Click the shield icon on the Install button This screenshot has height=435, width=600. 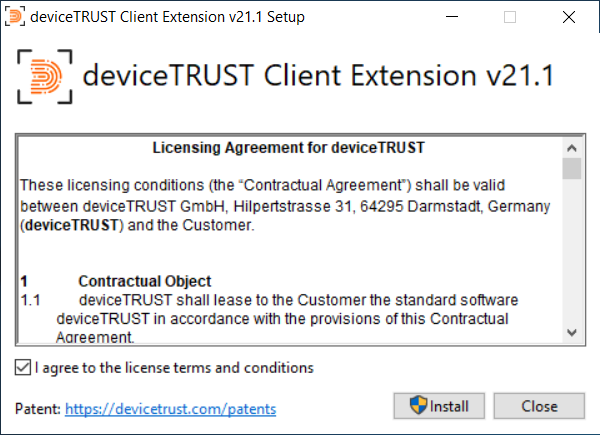[417, 406]
